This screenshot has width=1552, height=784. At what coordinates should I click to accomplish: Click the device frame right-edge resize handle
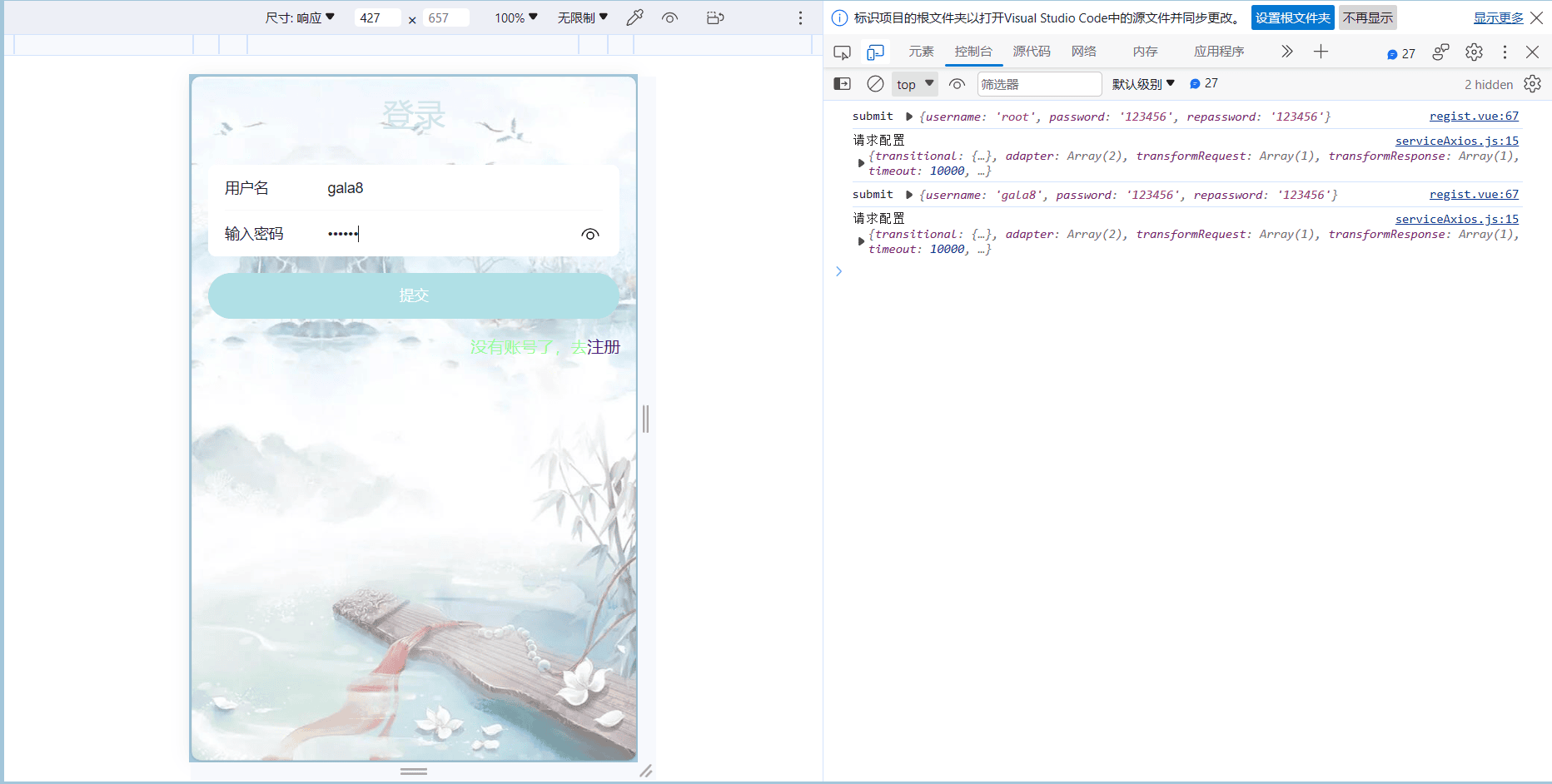tap(645, 419)
